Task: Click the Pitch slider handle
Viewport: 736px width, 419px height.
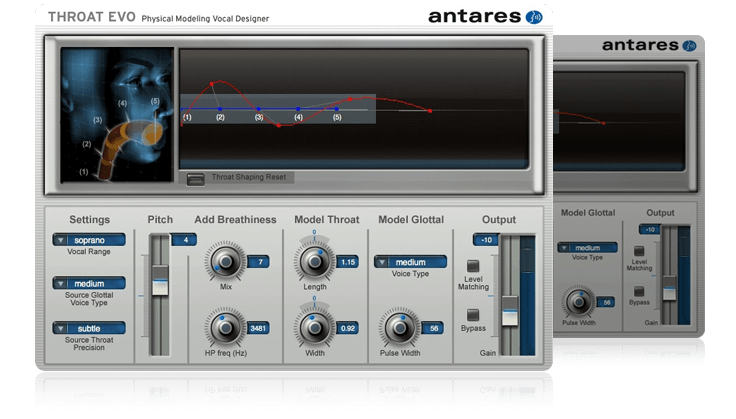Action: pos(160,281)
